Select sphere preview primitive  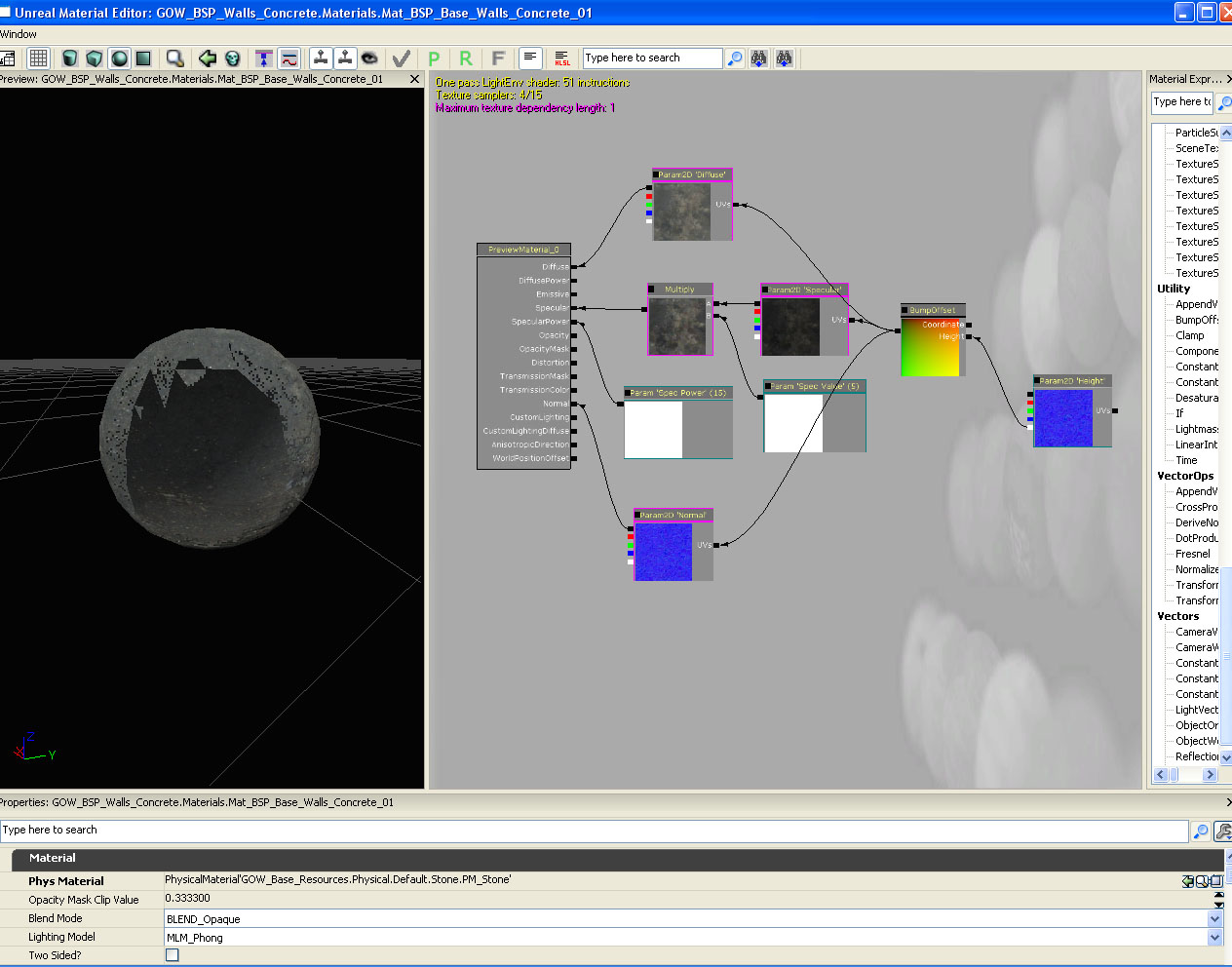pos(119,58)
